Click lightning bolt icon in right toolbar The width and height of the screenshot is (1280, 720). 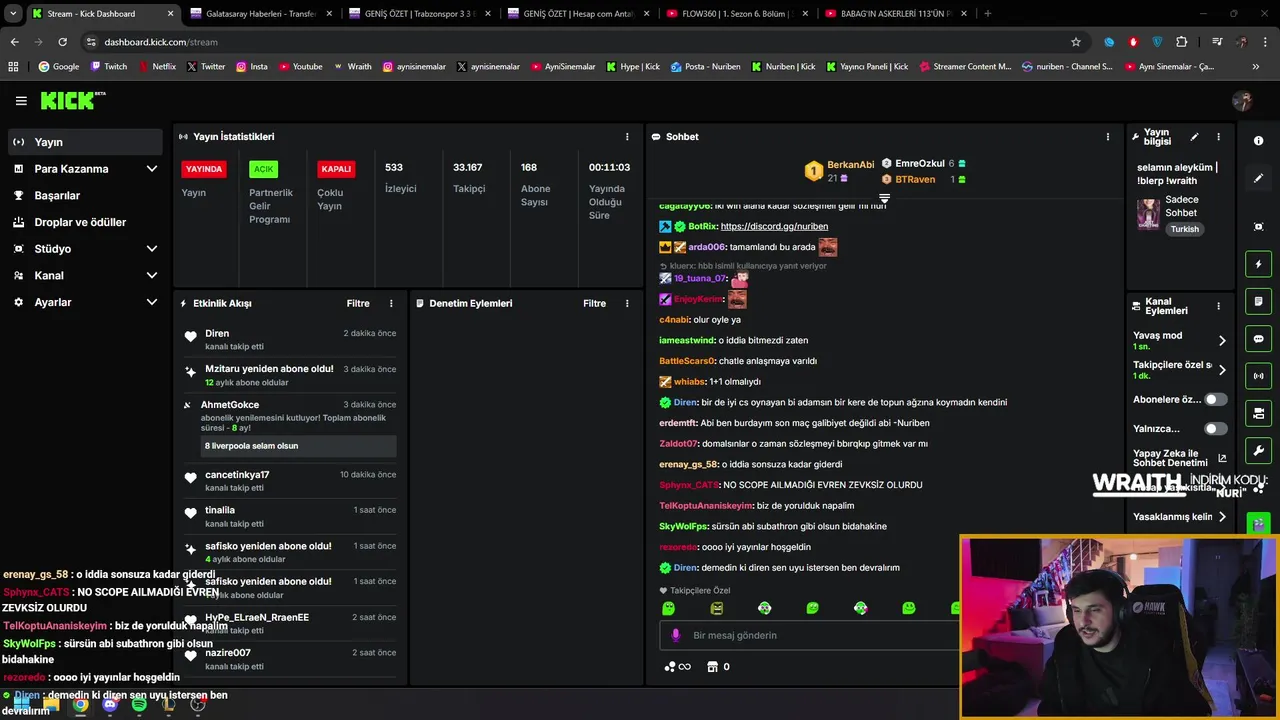(x=1258, y=264)
